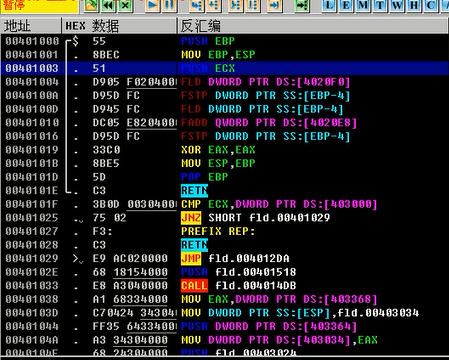Click address 00401004
The width and height of the screenshot is (449, 360).
(x=32, y=82)
